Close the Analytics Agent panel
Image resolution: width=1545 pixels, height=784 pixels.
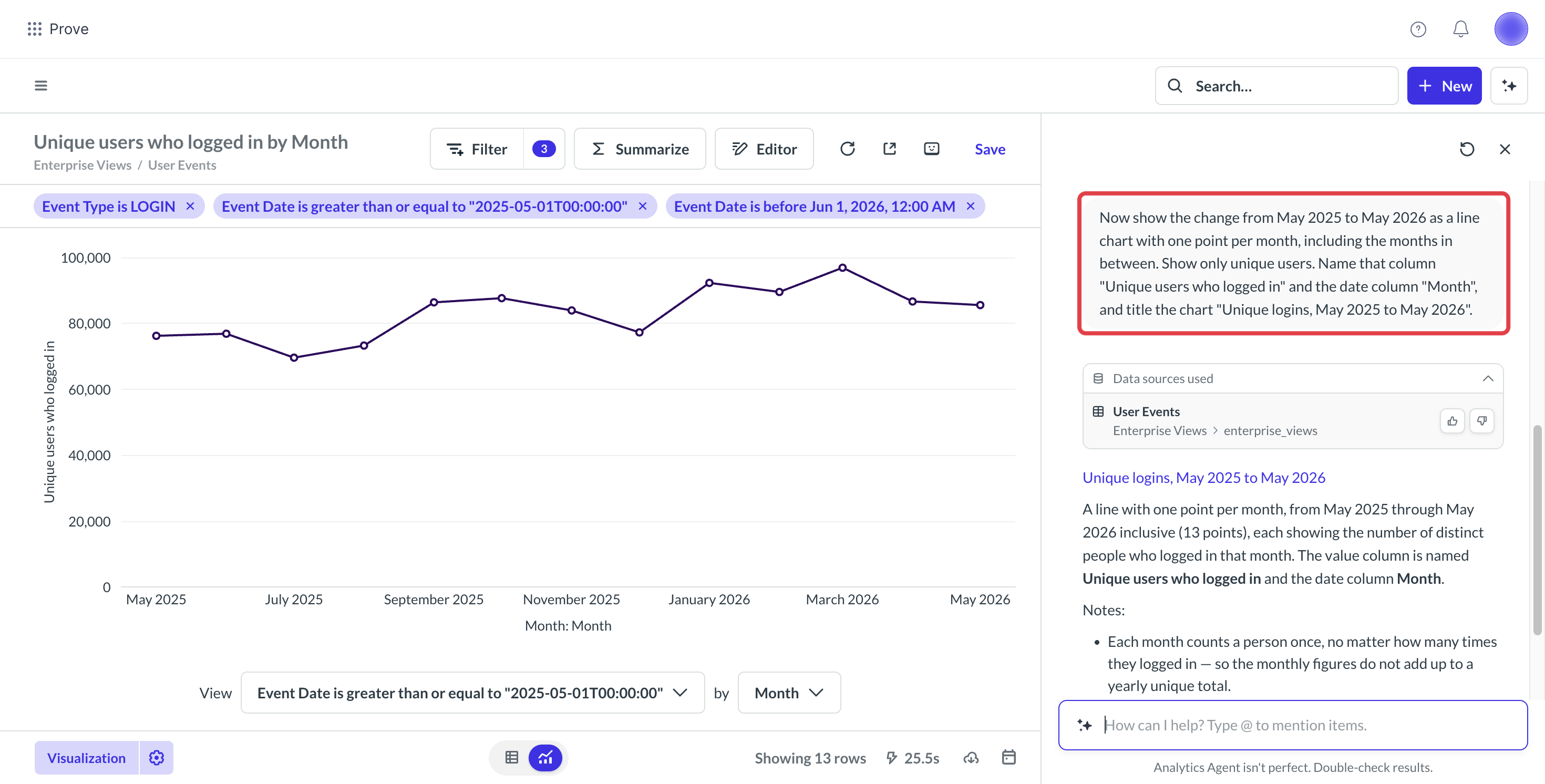pos(1504,149)
